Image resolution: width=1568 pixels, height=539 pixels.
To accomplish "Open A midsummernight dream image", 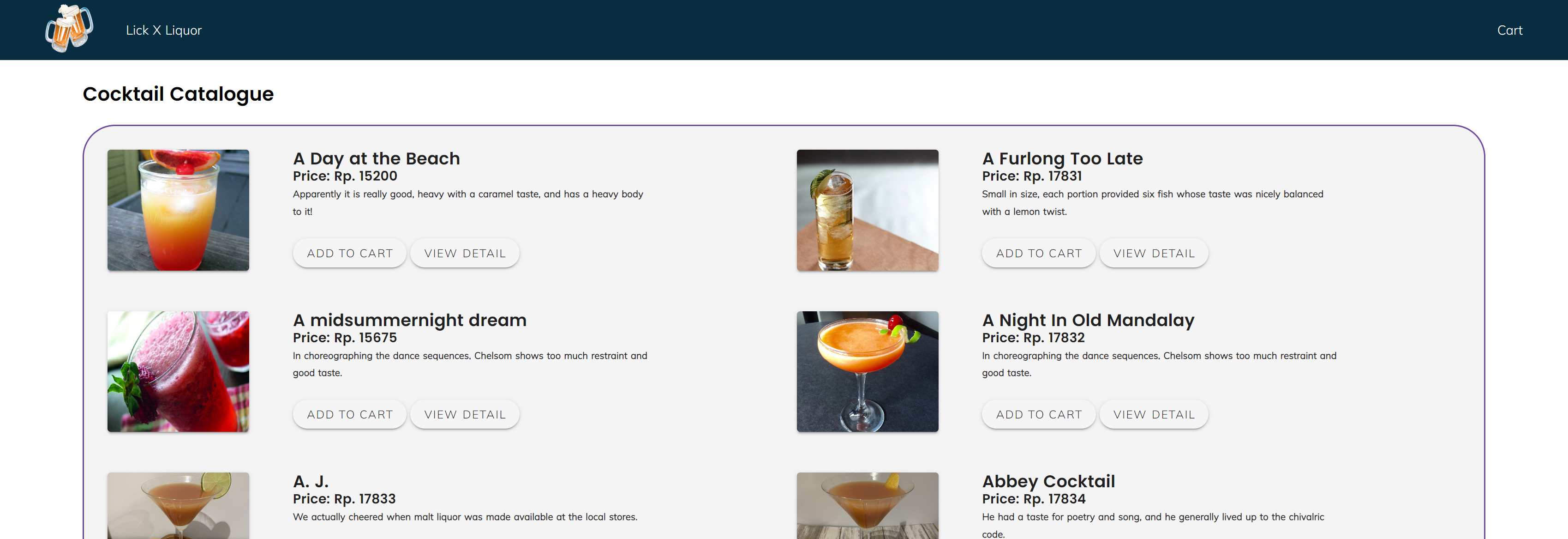I will tap(178, 371).
